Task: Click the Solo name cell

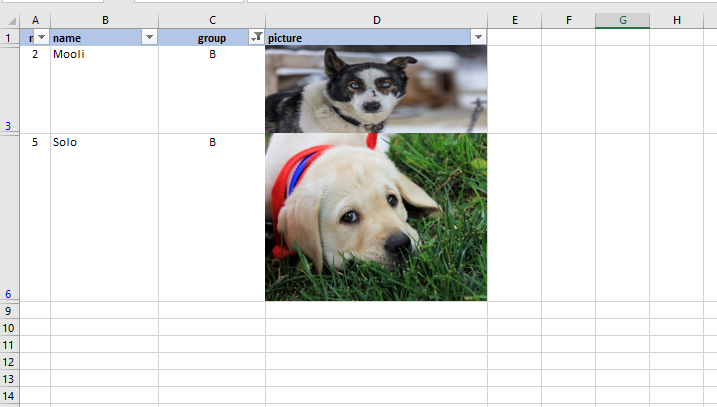Action: click(x=105, y=218)
